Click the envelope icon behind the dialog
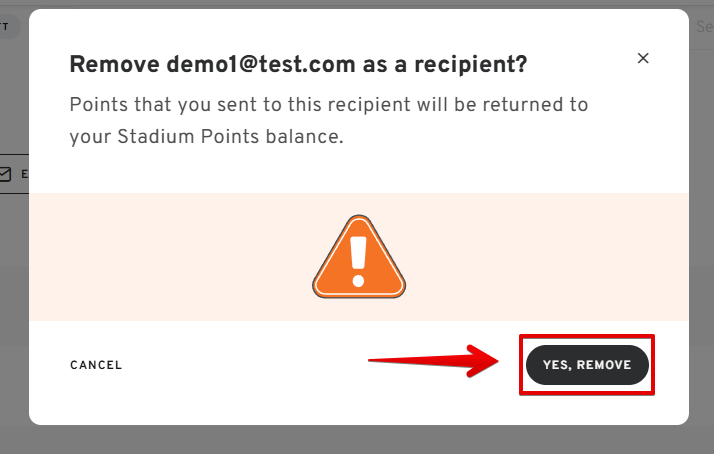714x454 pixels. [x=5, y=174]
